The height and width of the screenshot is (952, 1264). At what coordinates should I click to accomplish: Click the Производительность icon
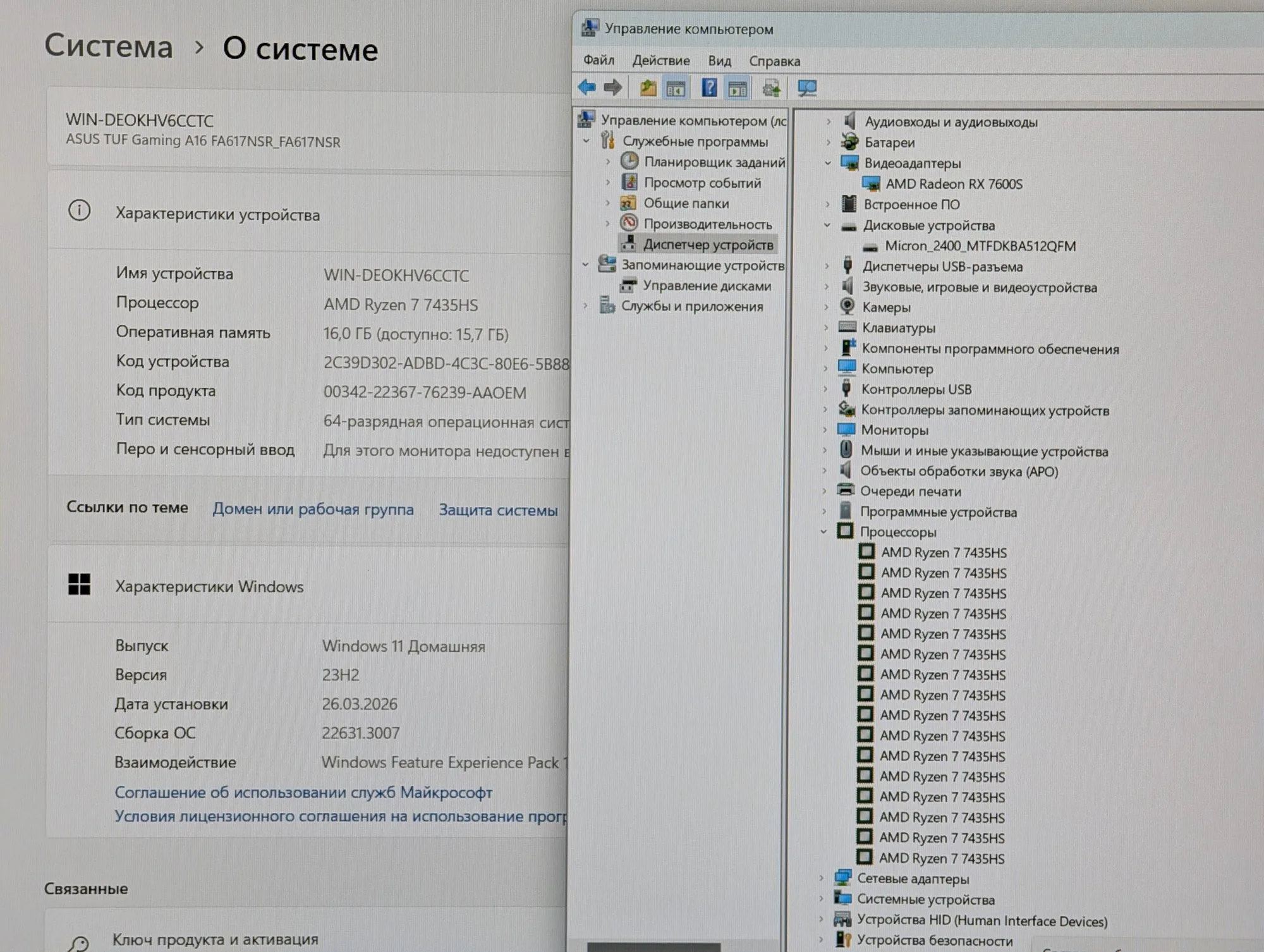click(x=629, y=223)
